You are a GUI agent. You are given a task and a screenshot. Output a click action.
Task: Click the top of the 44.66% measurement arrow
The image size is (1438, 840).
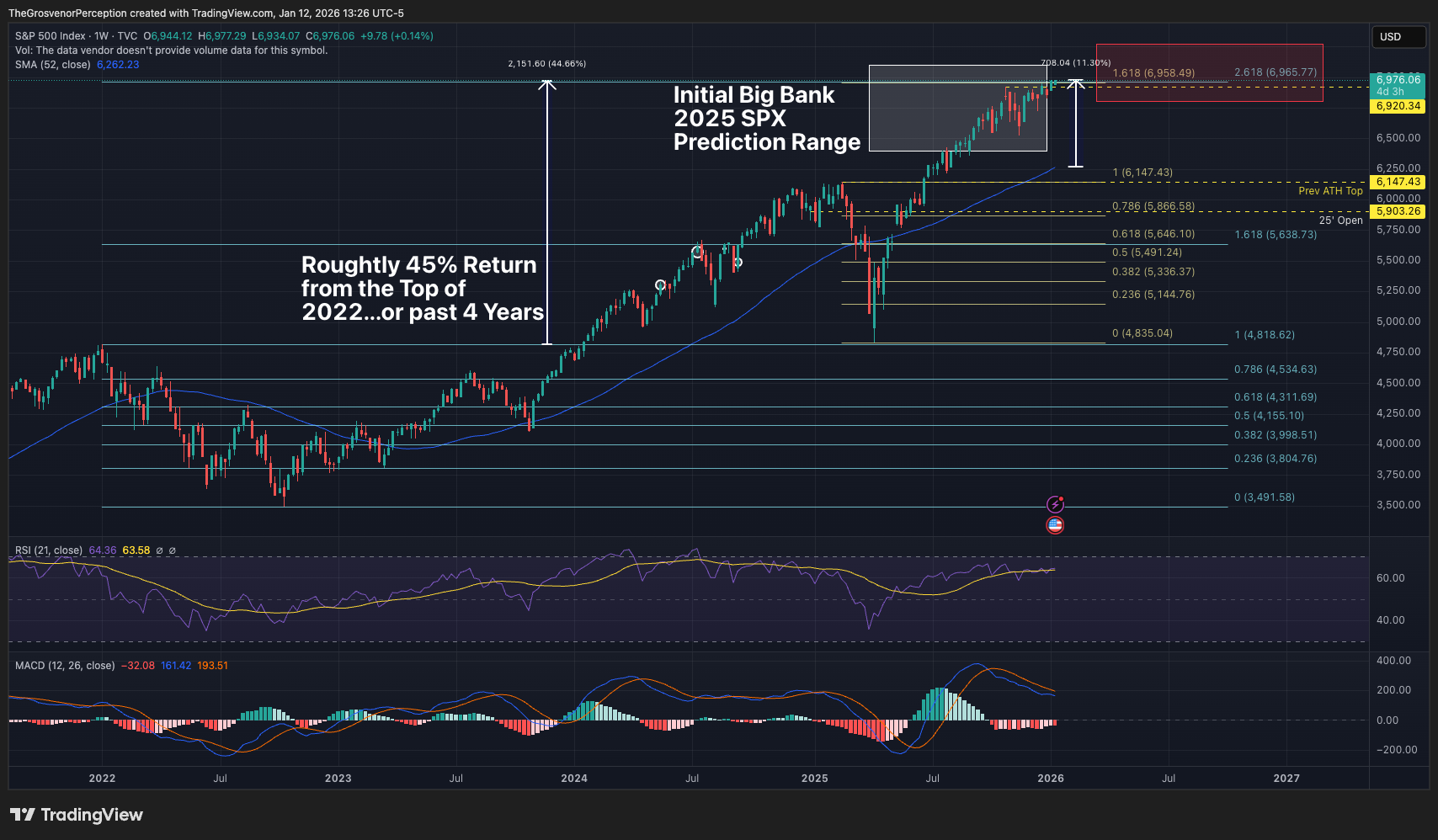(x=547, y=82)
